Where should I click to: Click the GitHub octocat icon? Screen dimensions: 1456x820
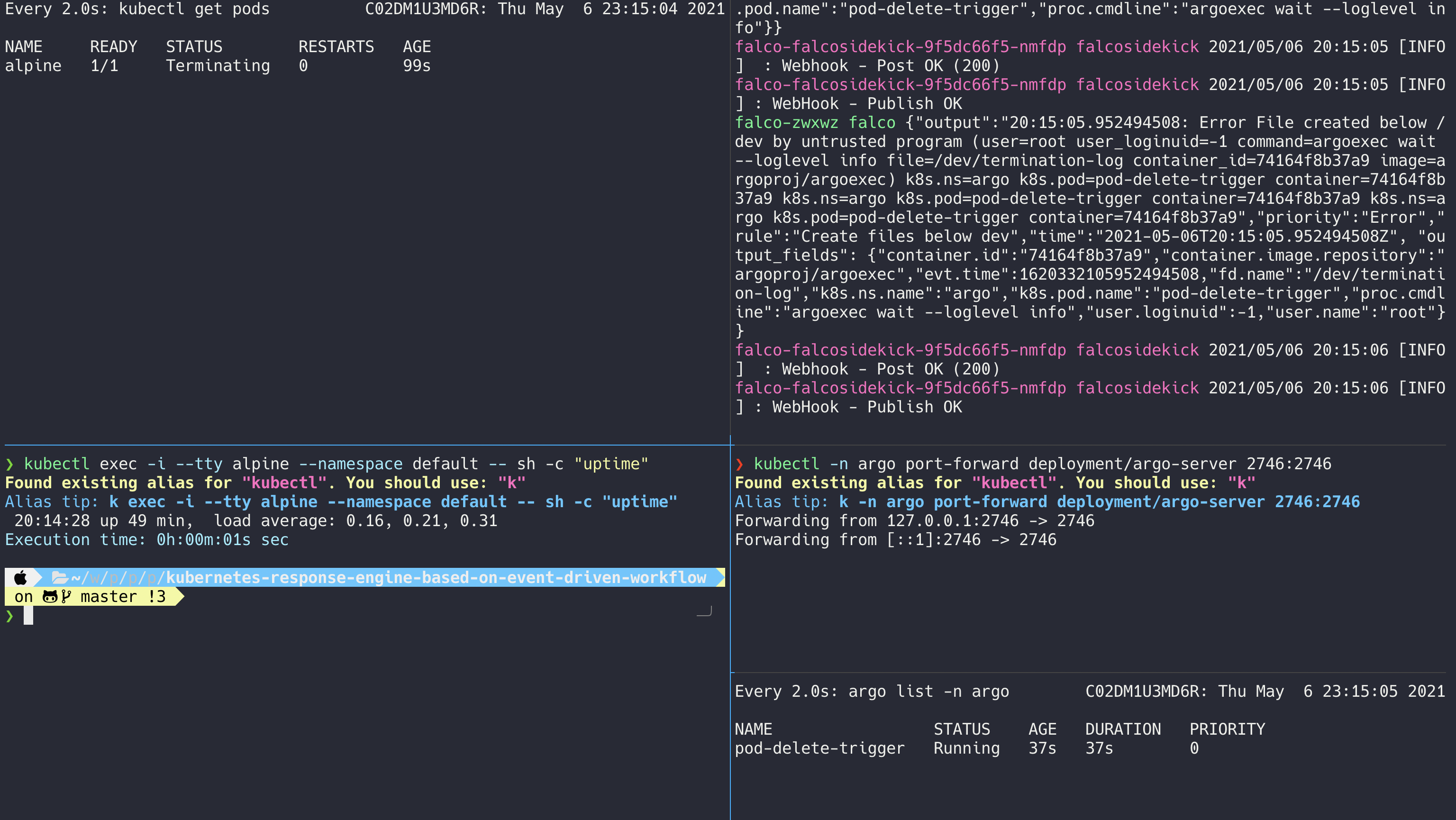[x=50, y=597]
